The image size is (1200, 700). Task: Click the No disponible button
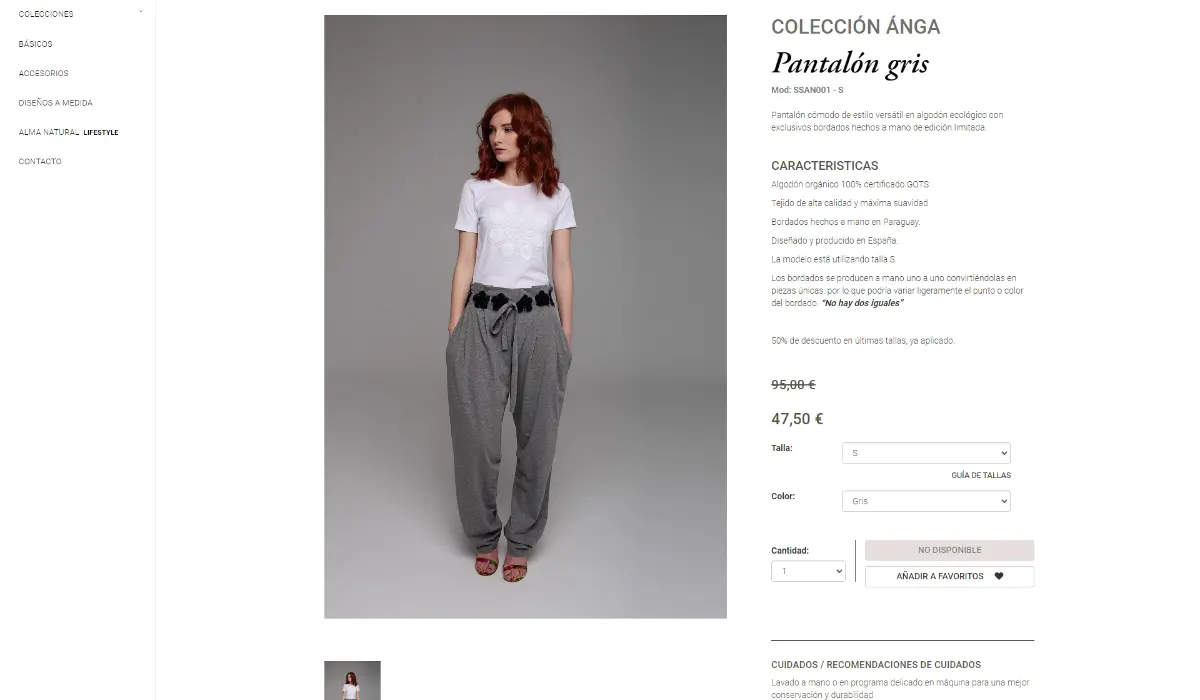pyautogui.click(x=949, y=550)
